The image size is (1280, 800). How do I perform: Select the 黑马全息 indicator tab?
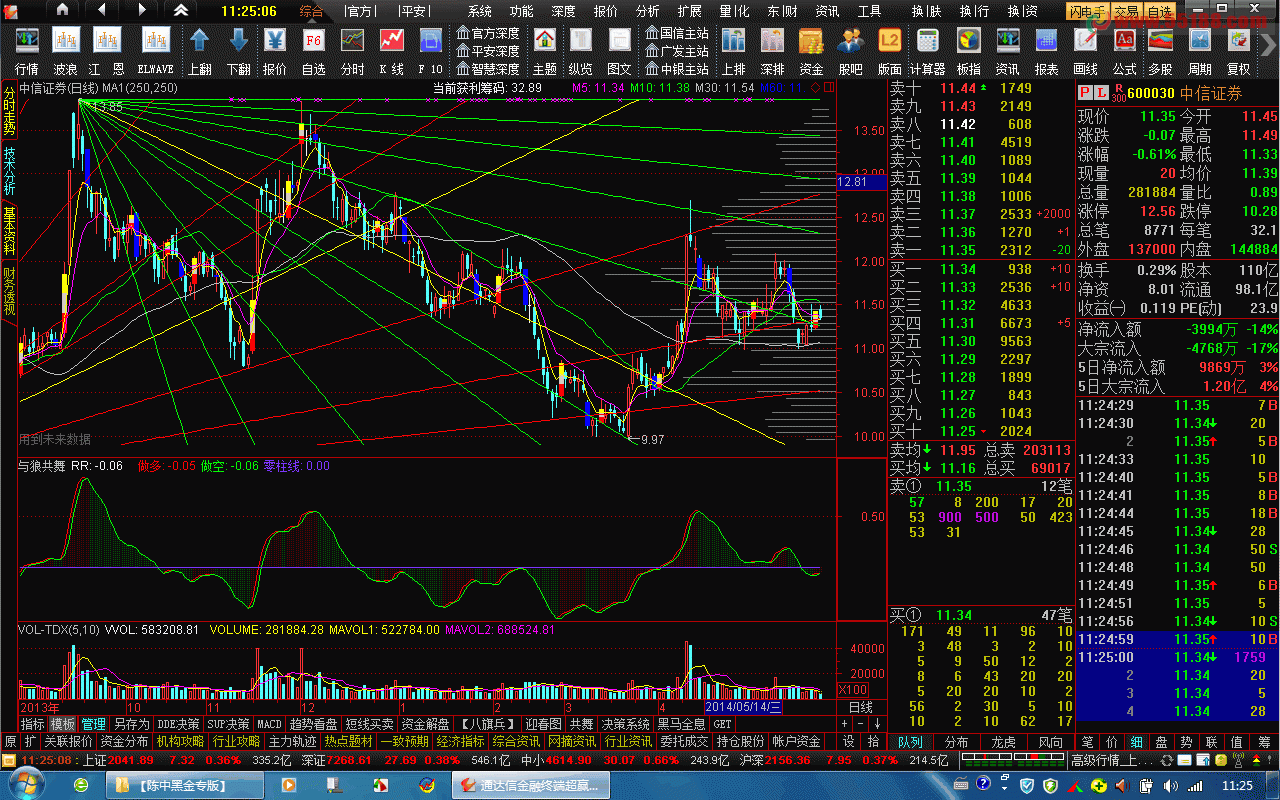tap(681, 724)
